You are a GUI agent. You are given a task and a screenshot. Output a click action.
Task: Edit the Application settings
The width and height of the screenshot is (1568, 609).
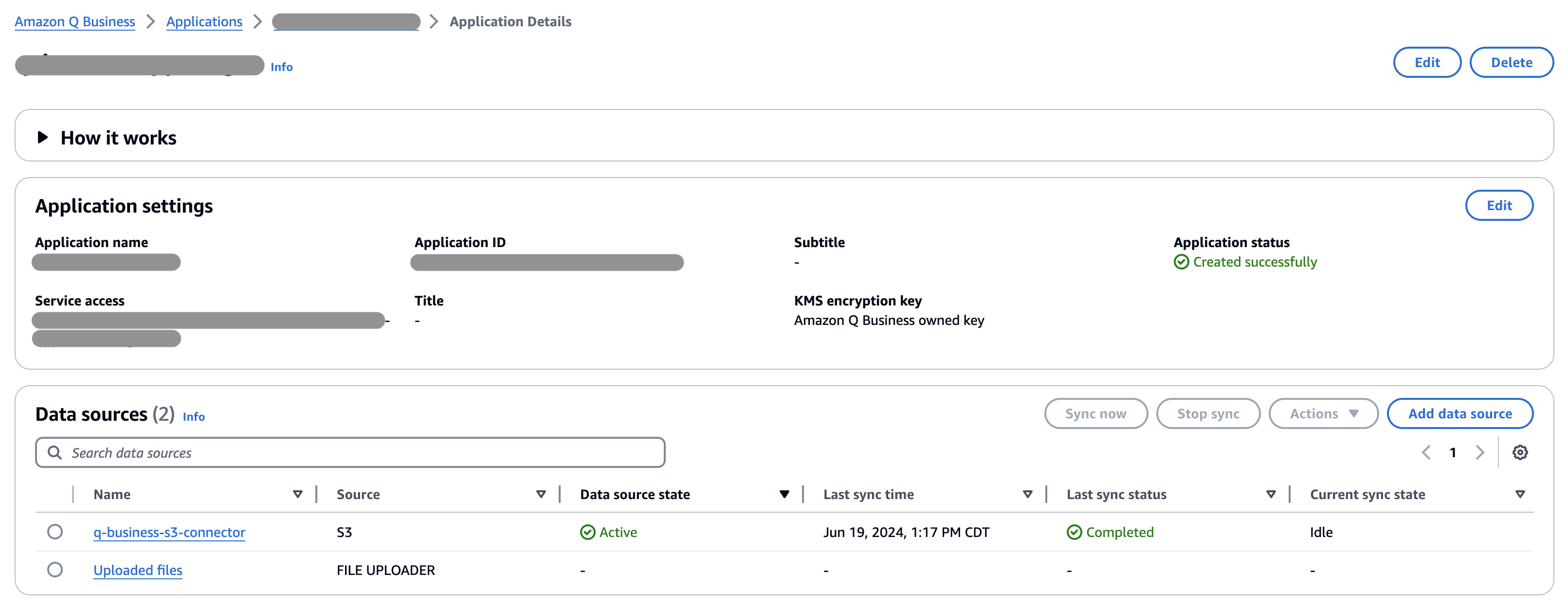tap(1499, 206)
